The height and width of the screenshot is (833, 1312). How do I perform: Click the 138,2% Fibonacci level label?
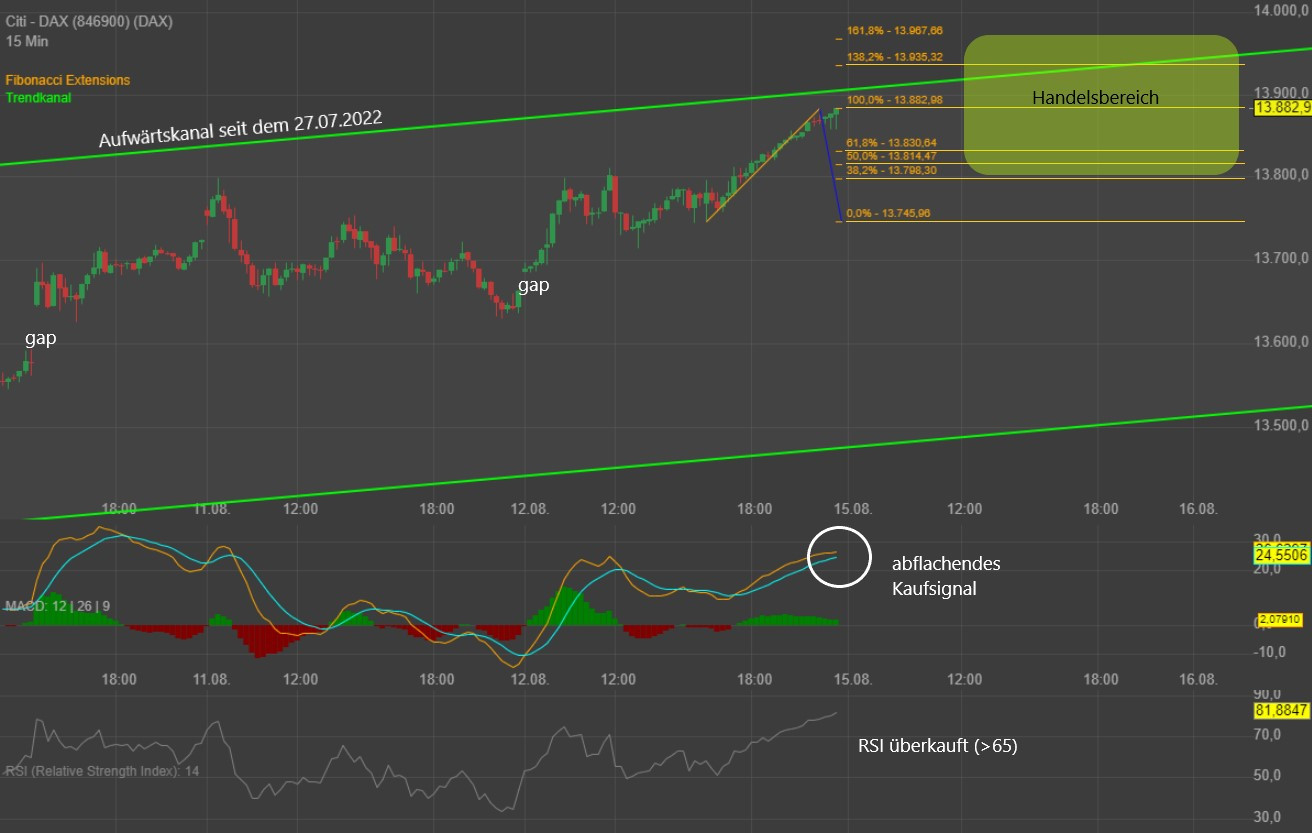coord(894,57)
